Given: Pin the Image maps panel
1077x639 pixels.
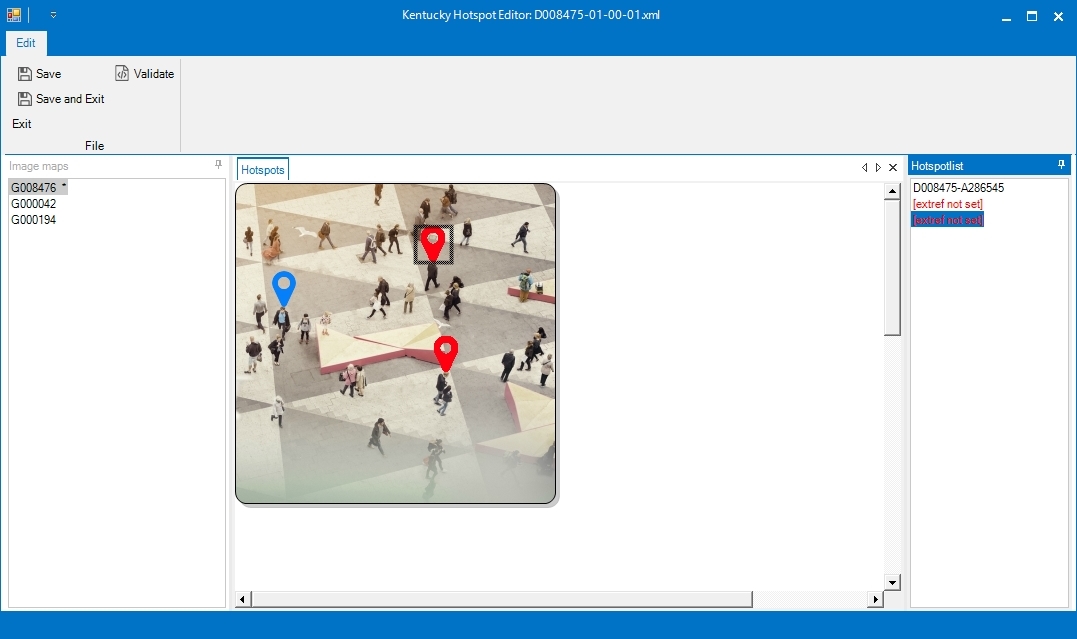Looking at the screenshot, I should 219,165.
